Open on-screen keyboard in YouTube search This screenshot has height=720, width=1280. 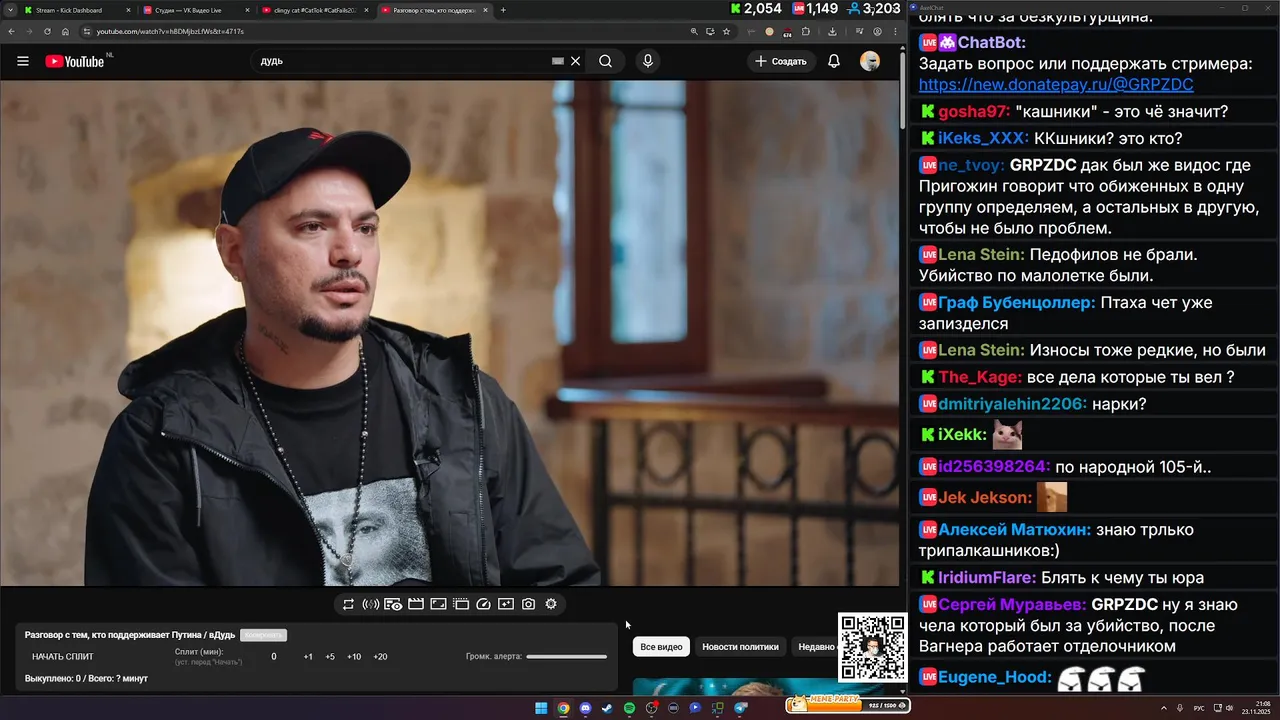pyautogui.click(x=558, y=61)
